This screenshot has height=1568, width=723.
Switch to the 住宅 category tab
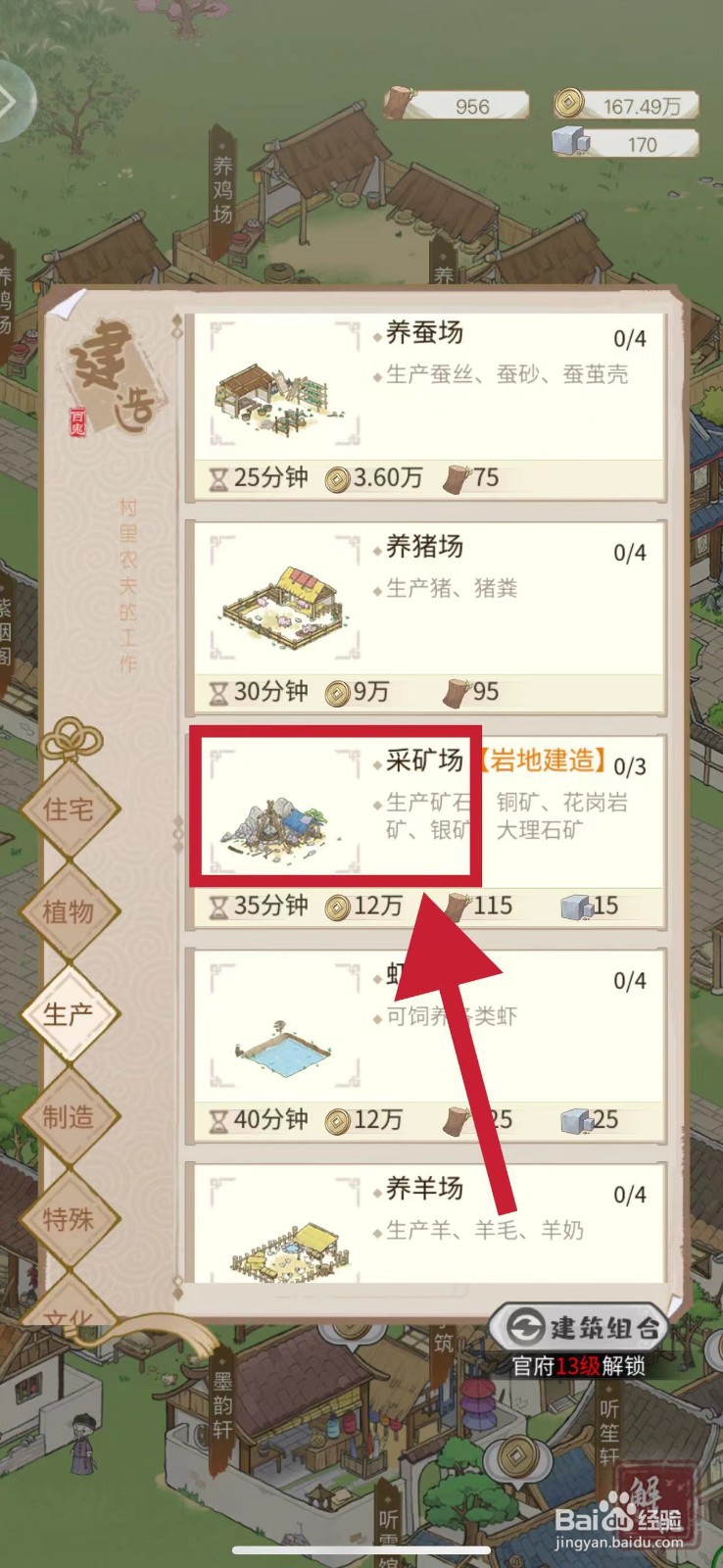[x=69, y=809]
